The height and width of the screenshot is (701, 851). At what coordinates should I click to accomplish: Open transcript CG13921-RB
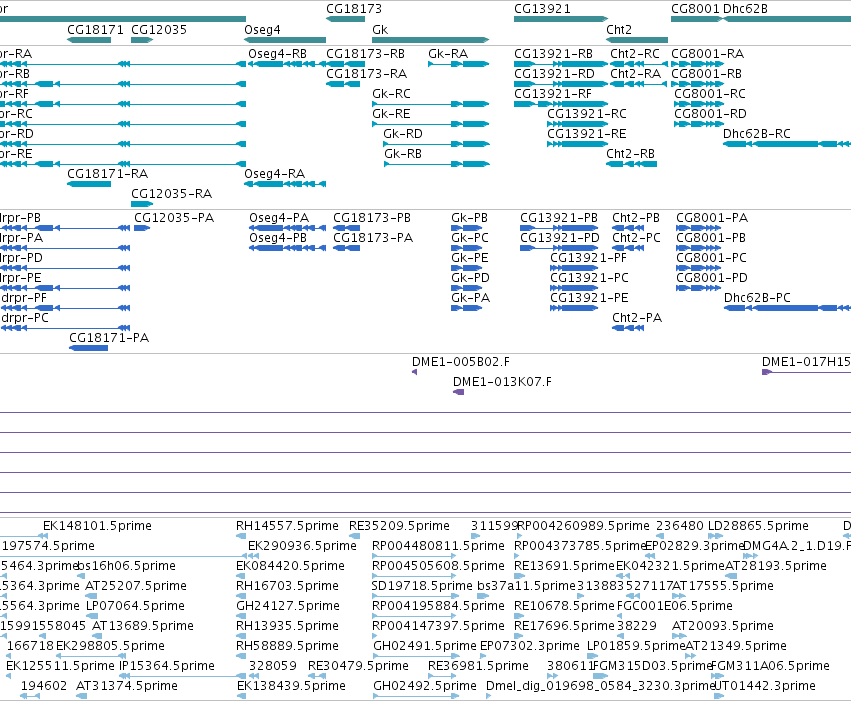tap(553, 54)
